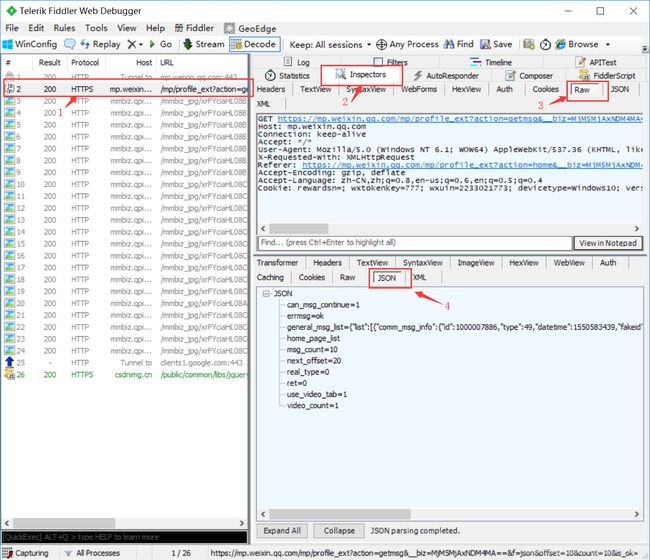Click the Remove X toolbar icon
Screen dimensions: 650x560
[131, 44]
